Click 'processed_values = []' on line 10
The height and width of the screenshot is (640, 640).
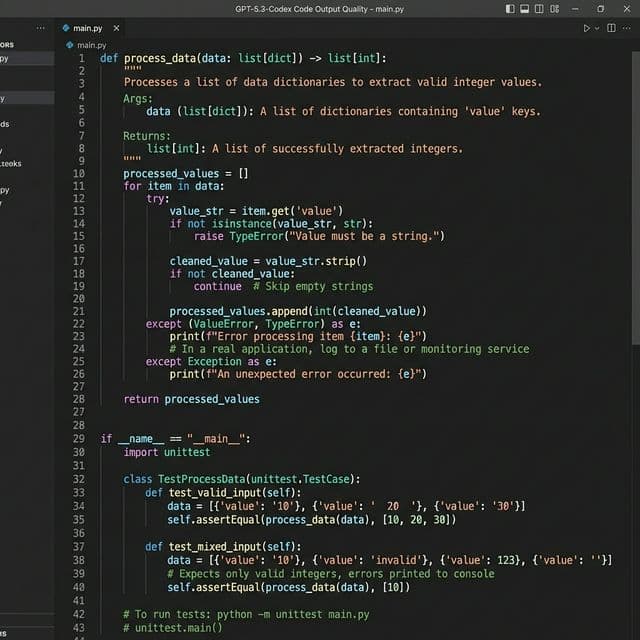pos(186,173)
